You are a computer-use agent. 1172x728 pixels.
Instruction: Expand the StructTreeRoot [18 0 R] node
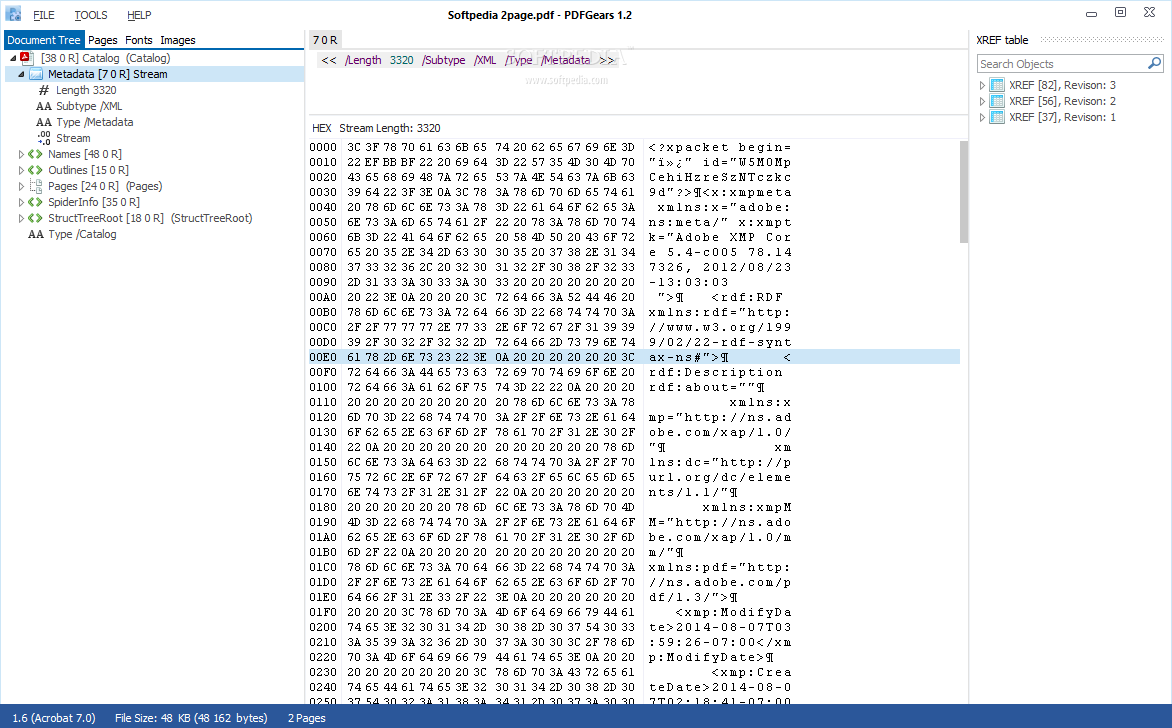21,219
